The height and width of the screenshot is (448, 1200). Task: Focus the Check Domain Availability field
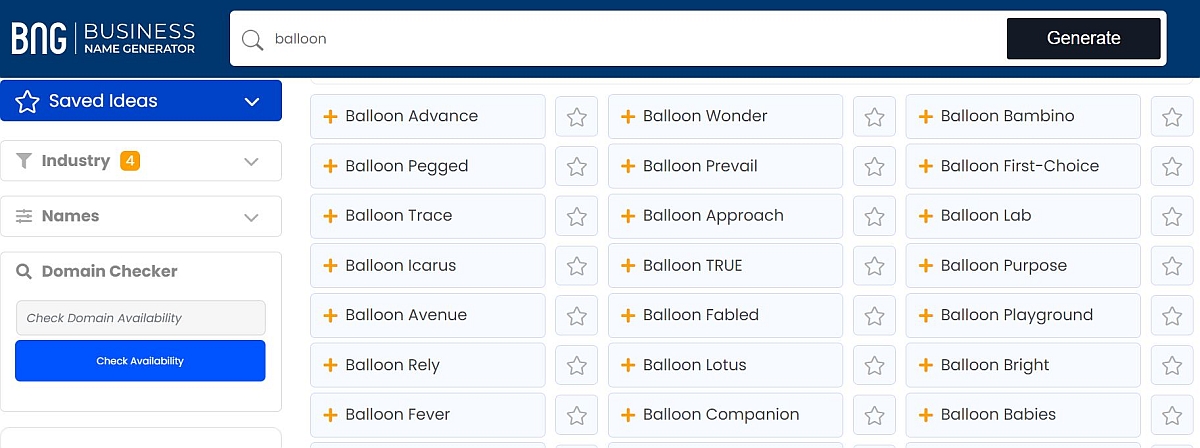click(x=140, y=318)
